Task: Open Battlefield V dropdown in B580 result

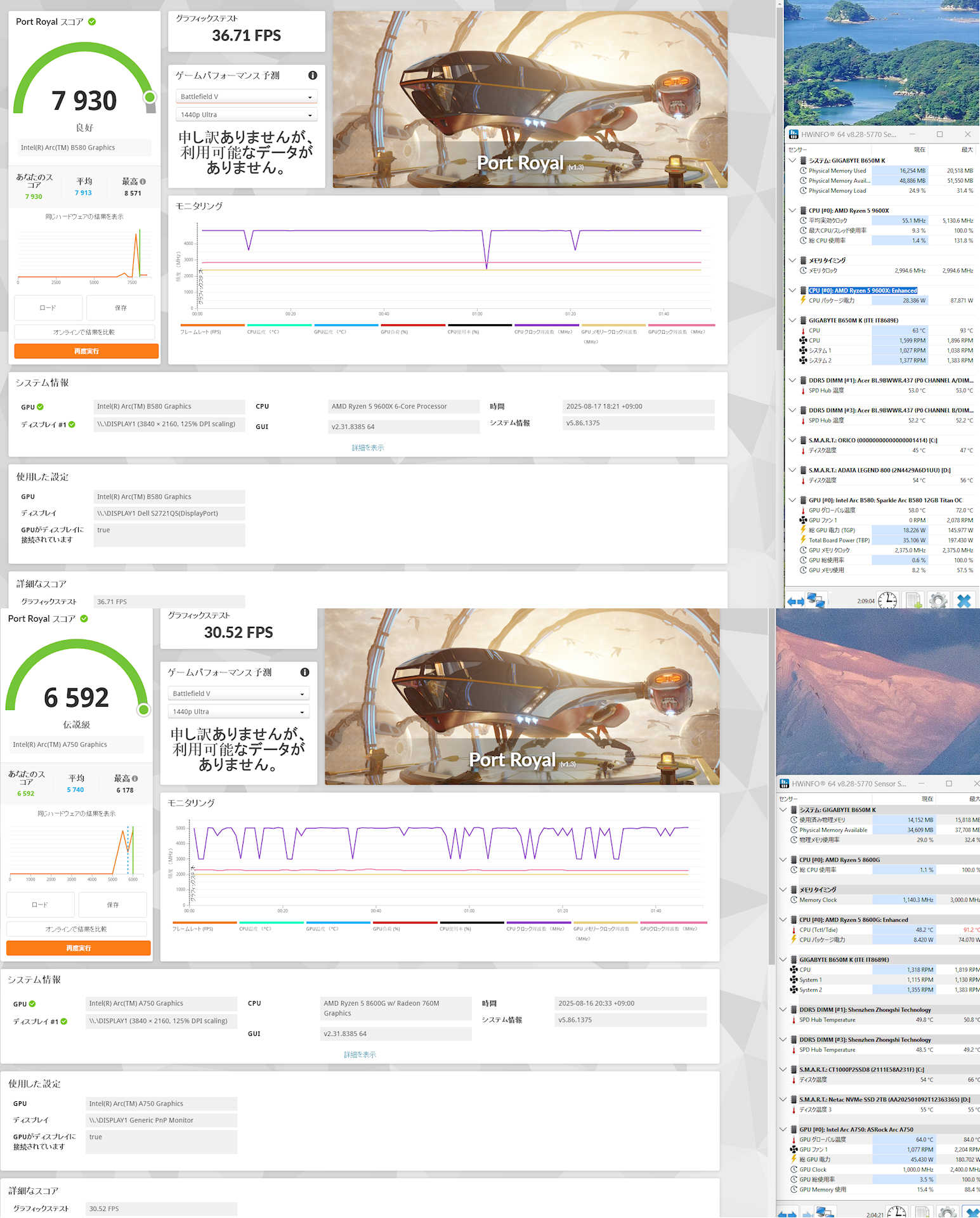Action: pyautogui.click(x=246, y=96)
